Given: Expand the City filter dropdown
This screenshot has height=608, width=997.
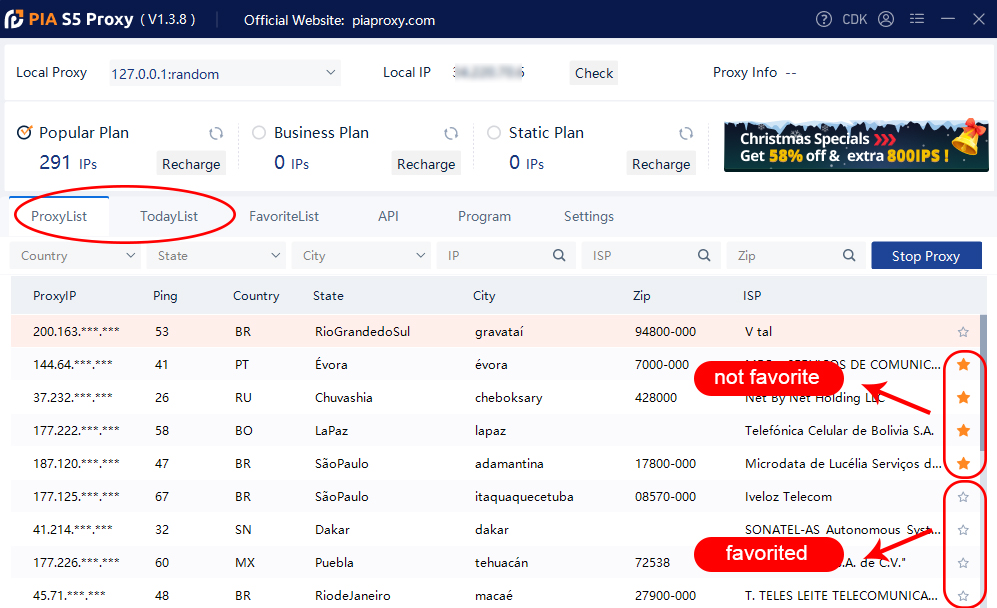Looking at the screenshot, I should click(361, 255).
